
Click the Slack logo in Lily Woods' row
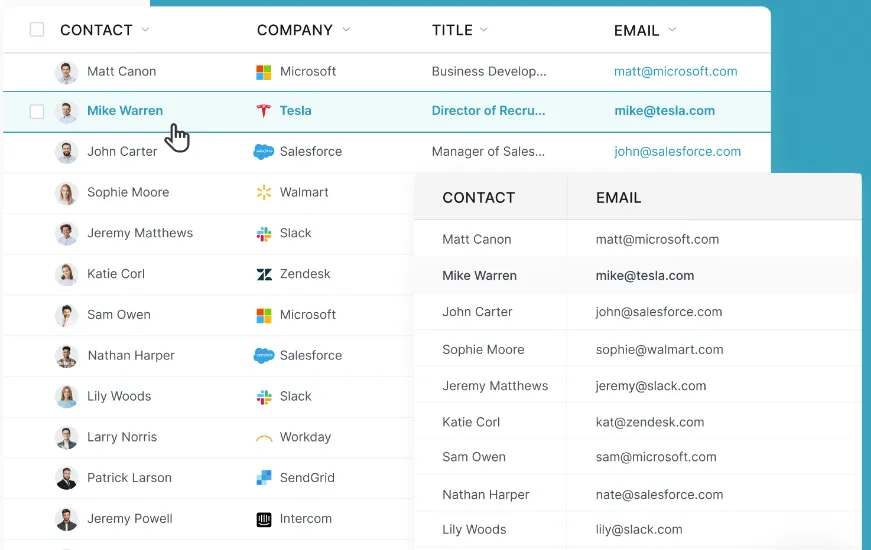coord(264,397)
